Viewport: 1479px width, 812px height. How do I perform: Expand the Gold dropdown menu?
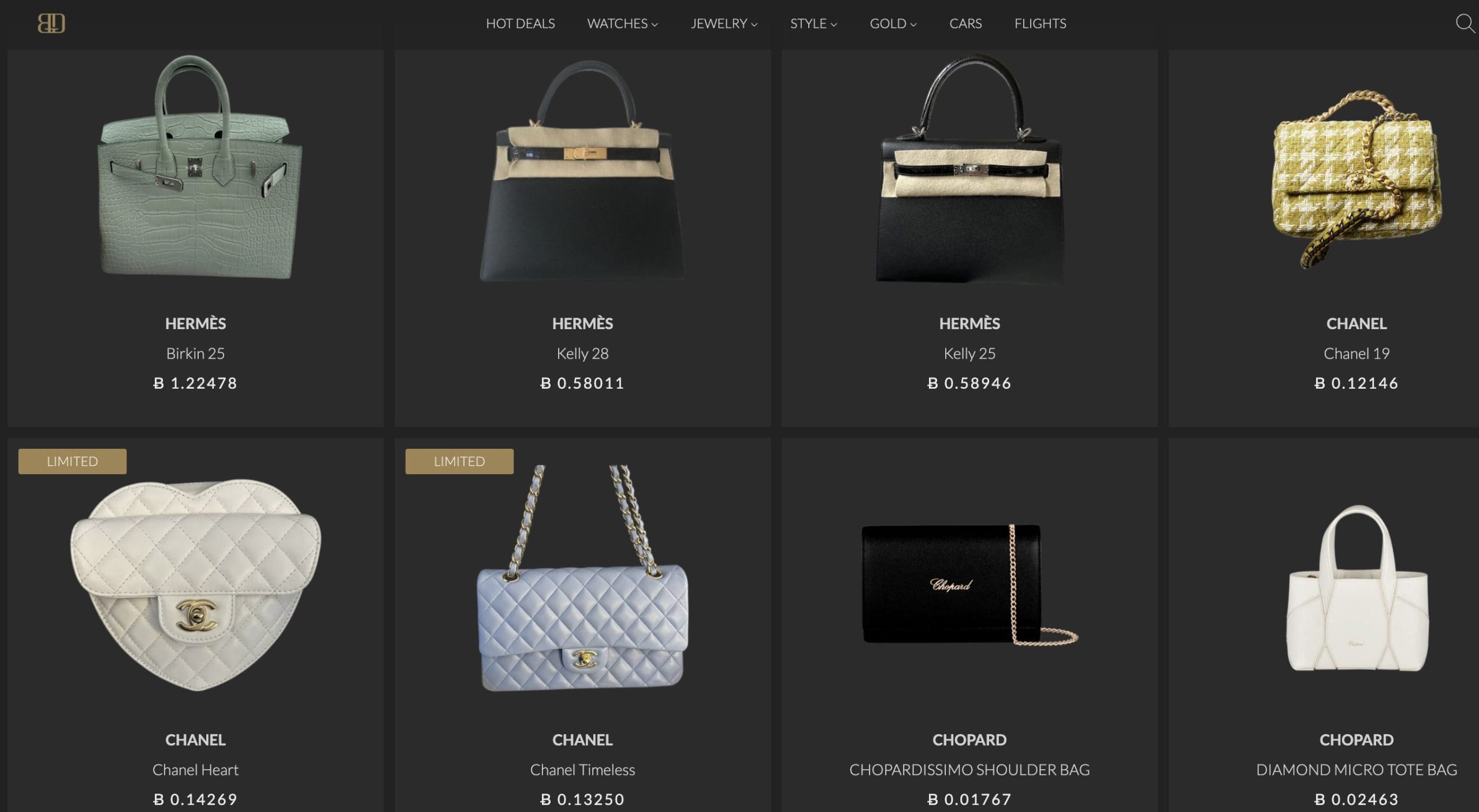coord(893,24)
